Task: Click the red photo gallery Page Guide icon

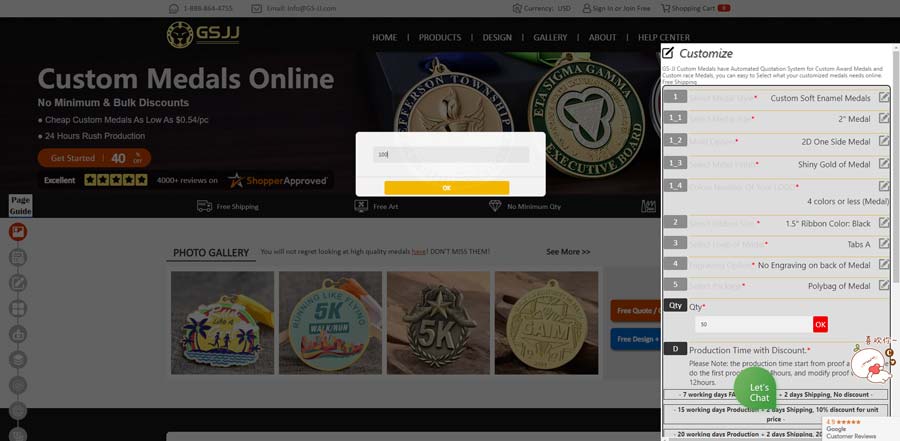Action: [18, 231]
